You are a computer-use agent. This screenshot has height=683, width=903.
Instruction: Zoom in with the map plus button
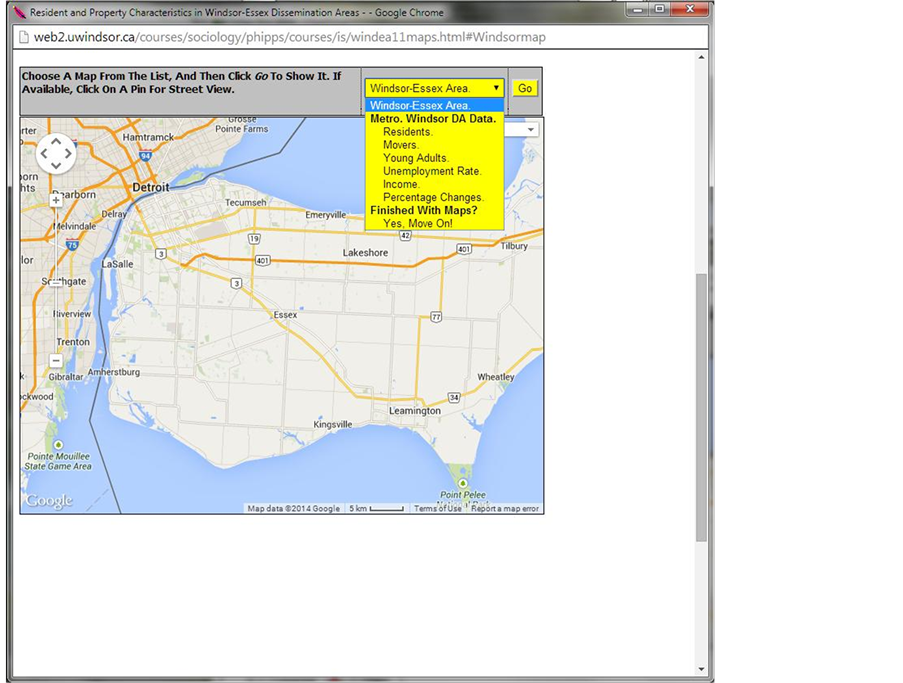pyautogui.click(x=56, y=200)
